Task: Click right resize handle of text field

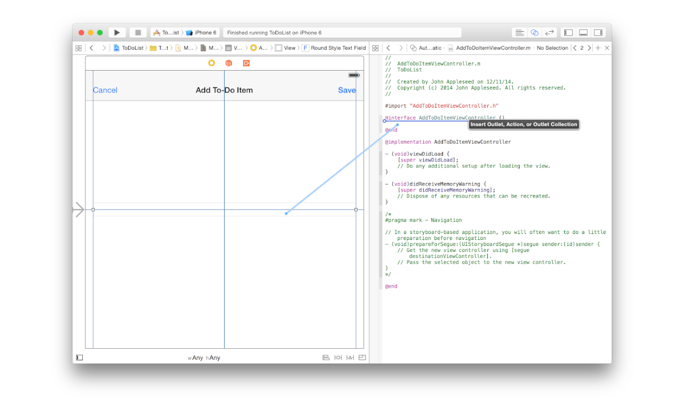Action: pyautogui.click(x=356, y=209)
